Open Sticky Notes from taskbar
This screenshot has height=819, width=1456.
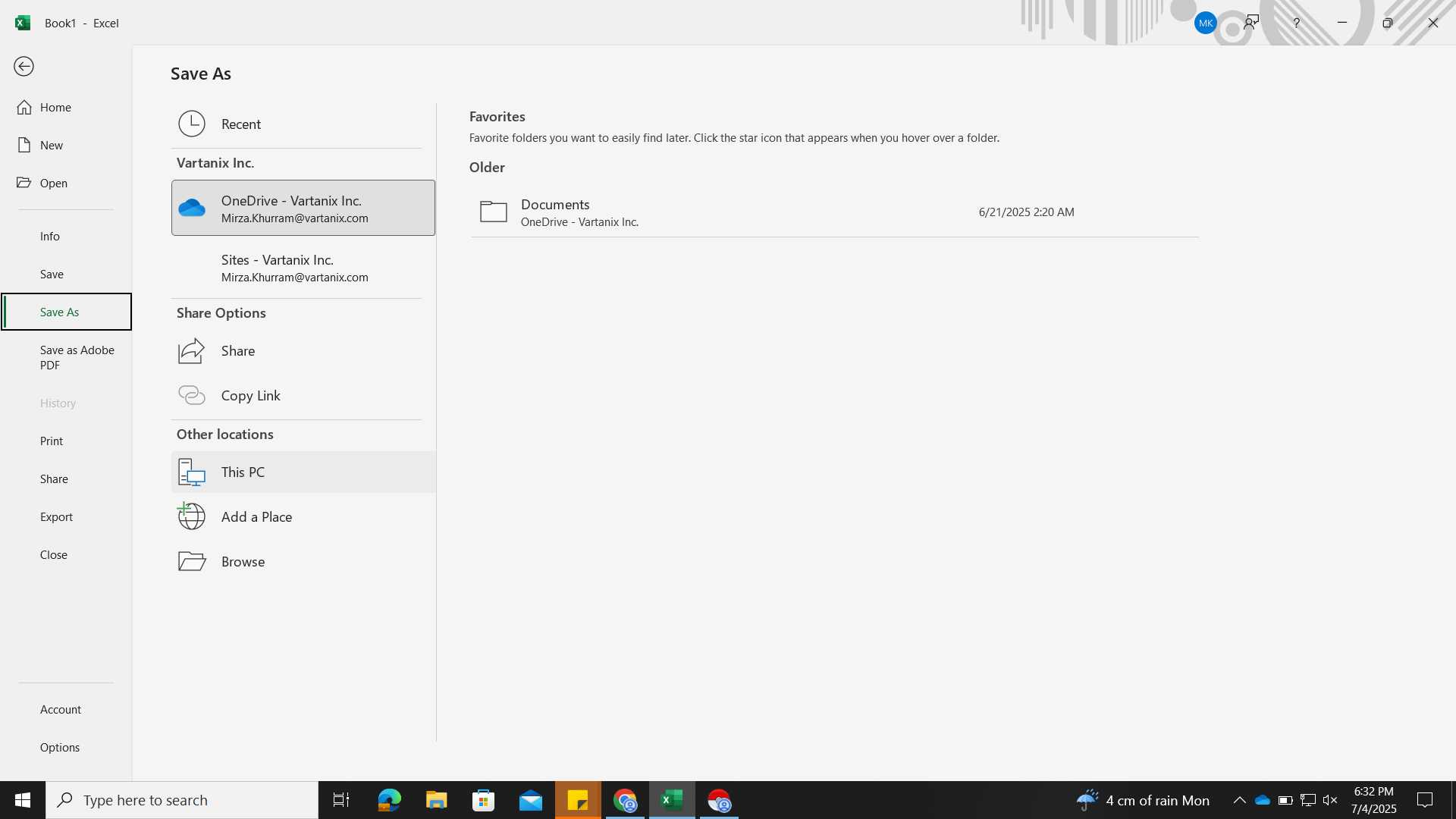tap(578, 800)
